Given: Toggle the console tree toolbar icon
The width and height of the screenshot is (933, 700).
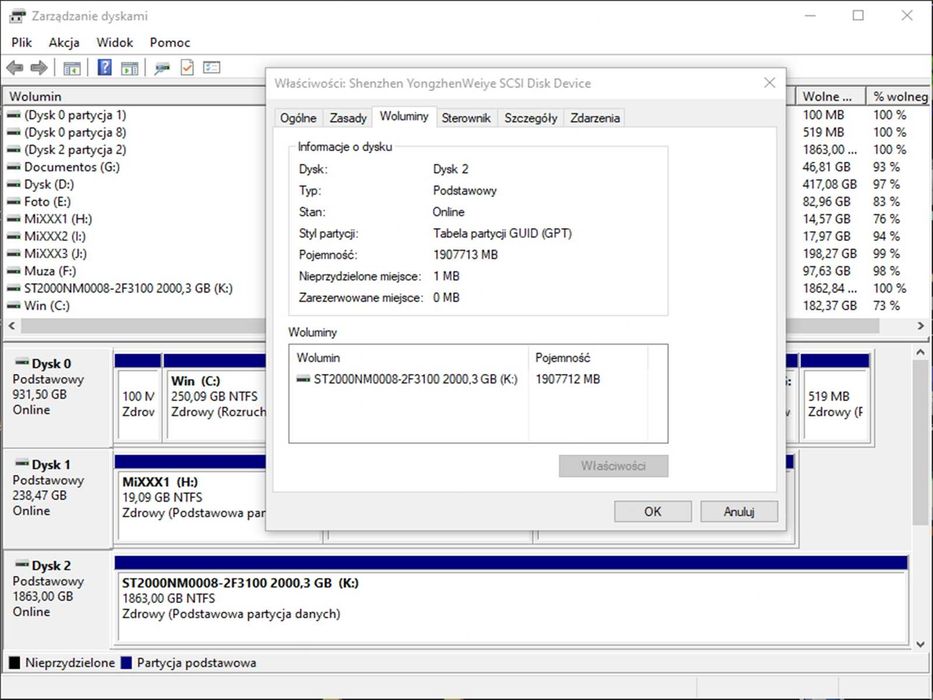Looking at the screenshot, I should tap(72, 68).
